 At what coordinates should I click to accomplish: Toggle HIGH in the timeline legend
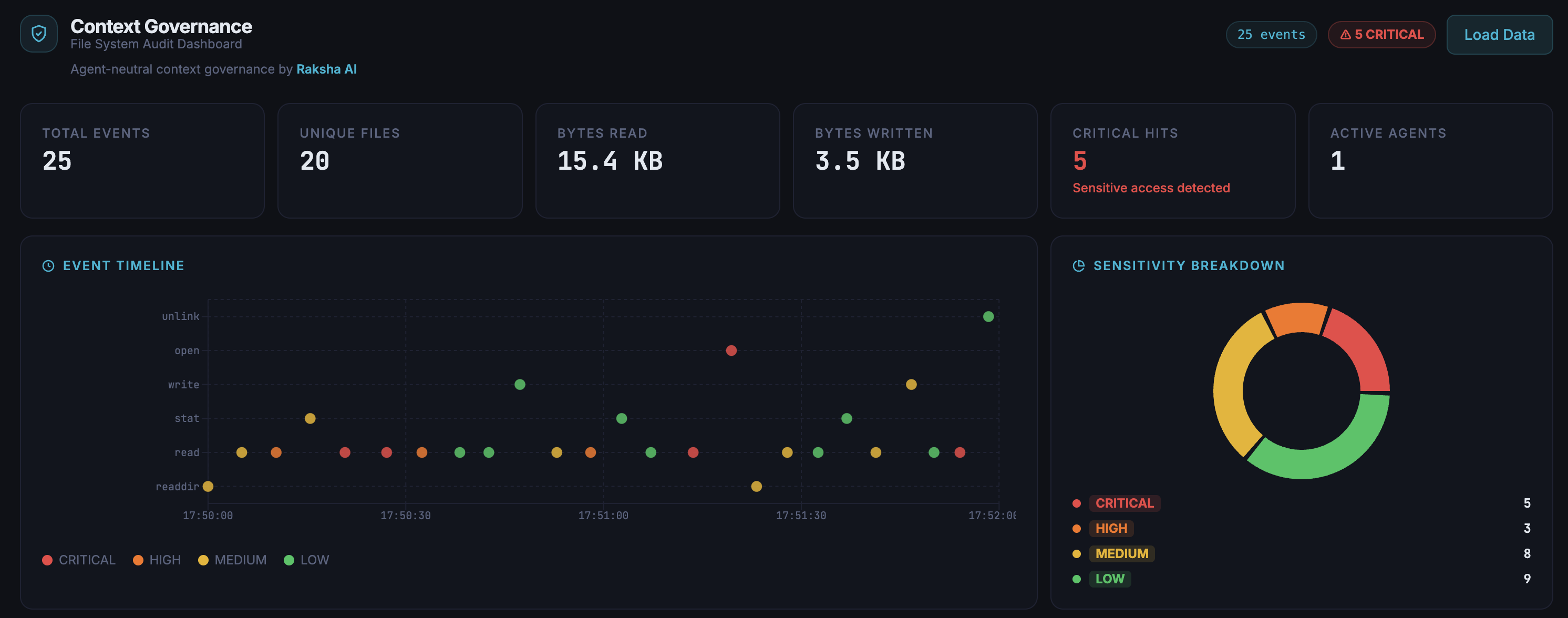157,560
